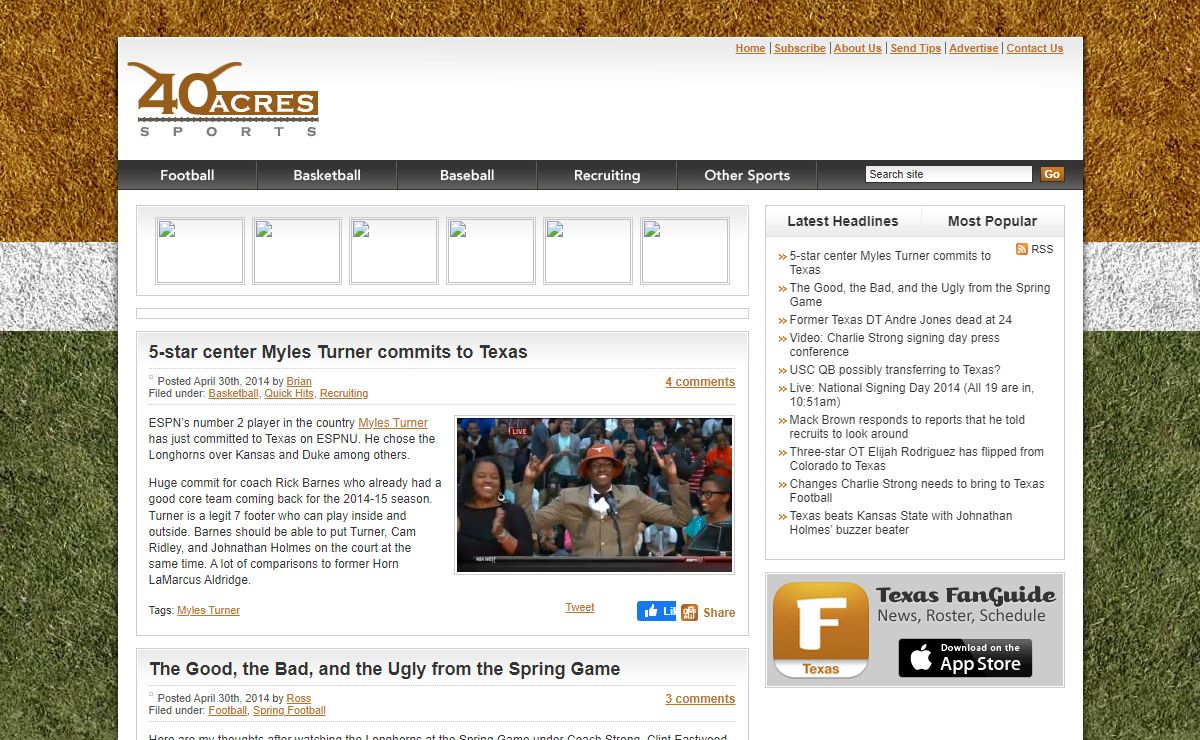Switch to the Latest Headlines tab
This screenshot has height=740, width=1200.
click(843, 221)
